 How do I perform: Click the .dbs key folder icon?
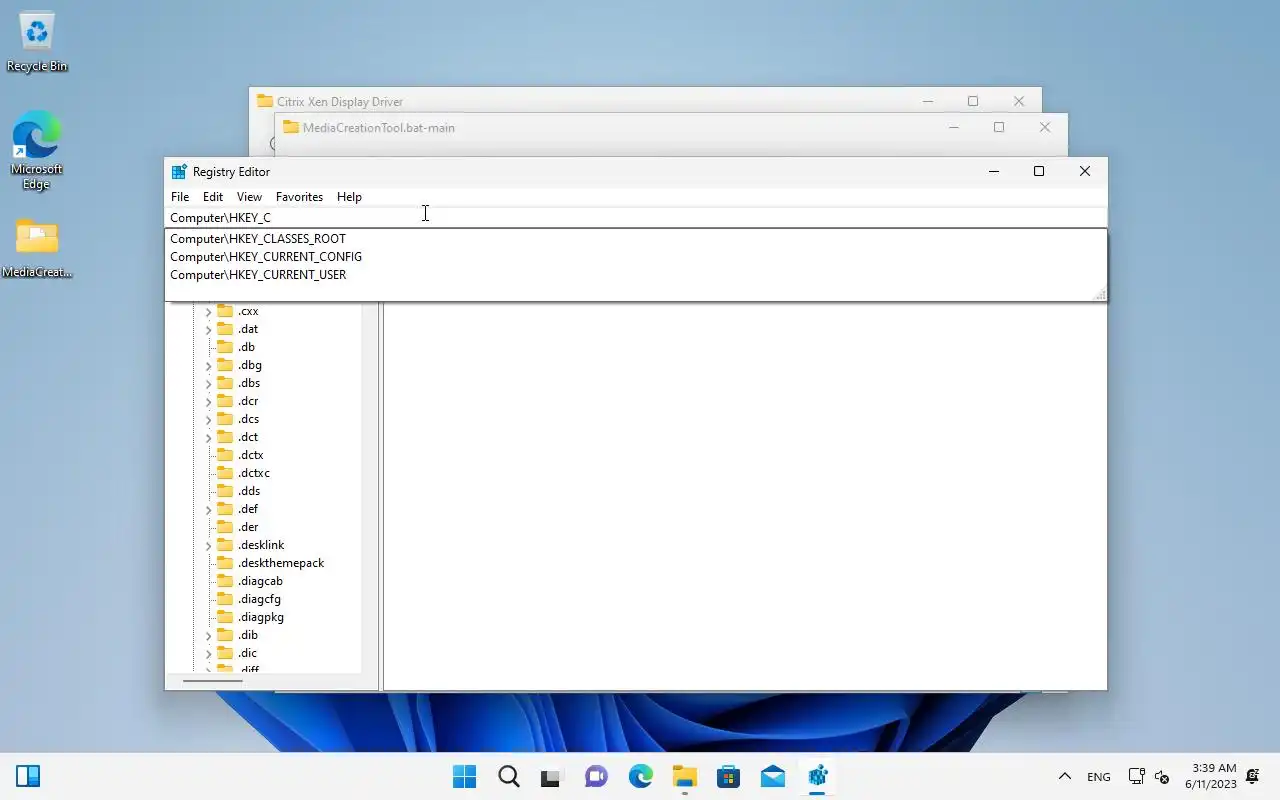point(225,383)
